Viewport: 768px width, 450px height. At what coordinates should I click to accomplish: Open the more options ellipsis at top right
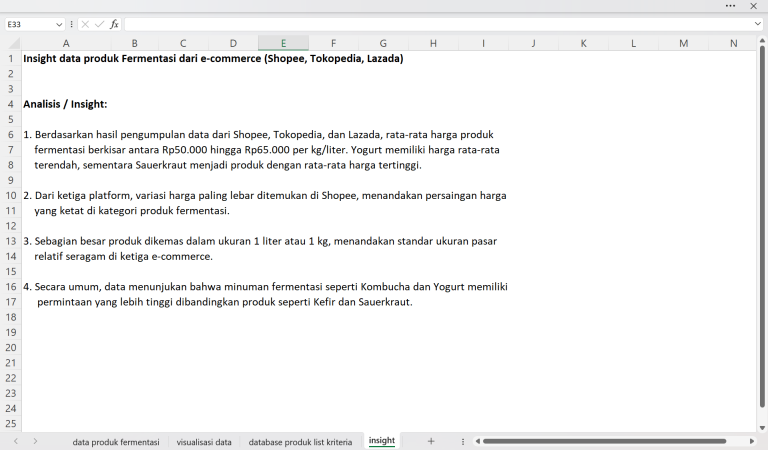click(731, 6)
